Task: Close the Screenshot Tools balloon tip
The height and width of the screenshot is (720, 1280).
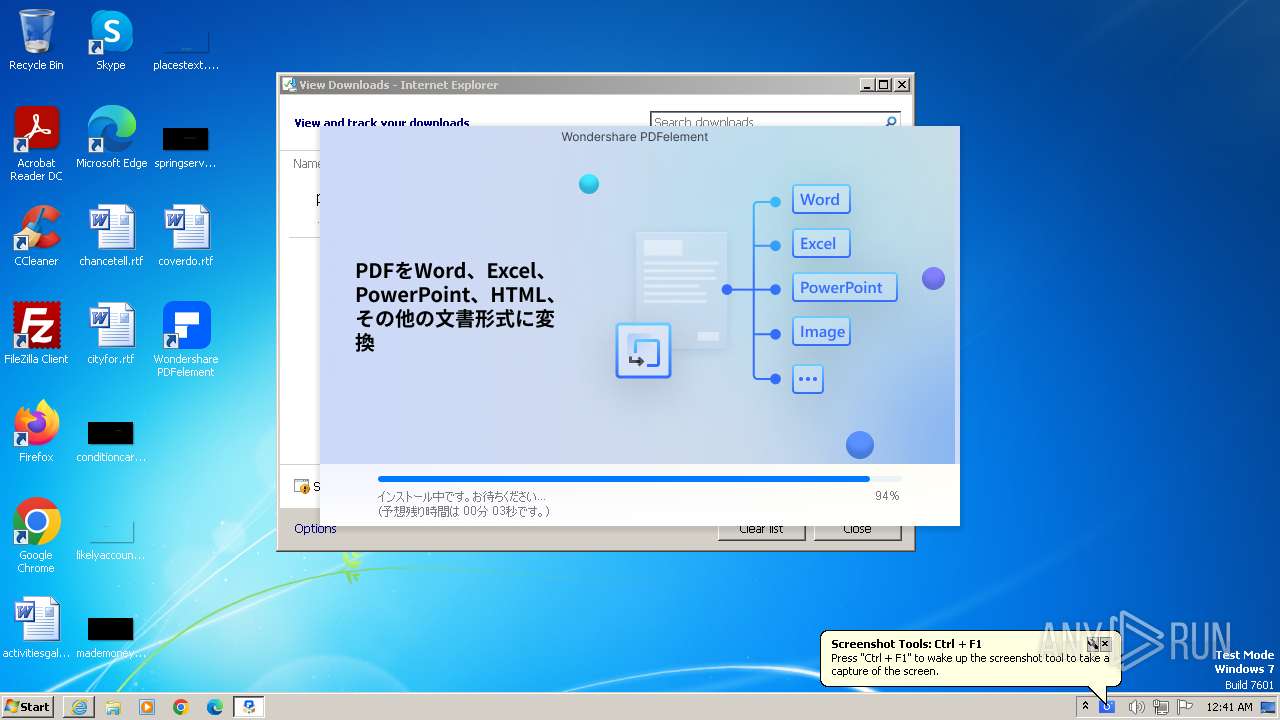Action: click(1105, 644)
